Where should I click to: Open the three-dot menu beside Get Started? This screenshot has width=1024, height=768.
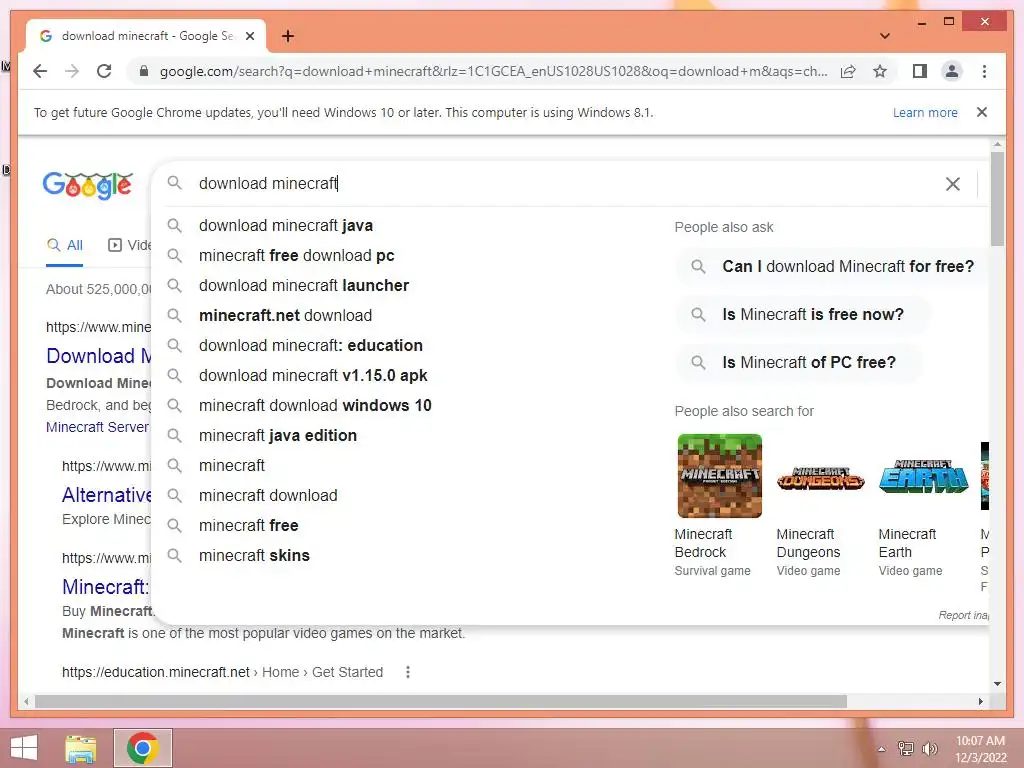[408, 672]
